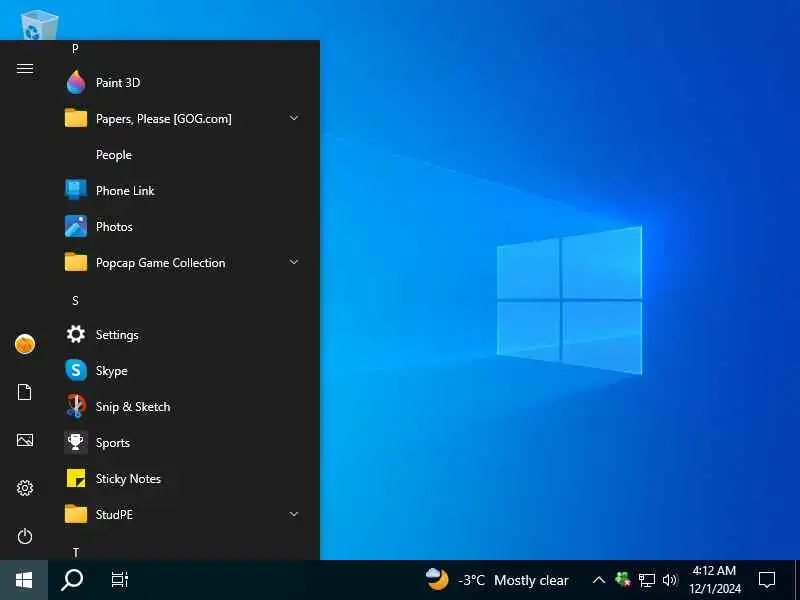Open taskbar Search magnifier
This screenshot has height=600, width=800.
click(x=72, y=580)
